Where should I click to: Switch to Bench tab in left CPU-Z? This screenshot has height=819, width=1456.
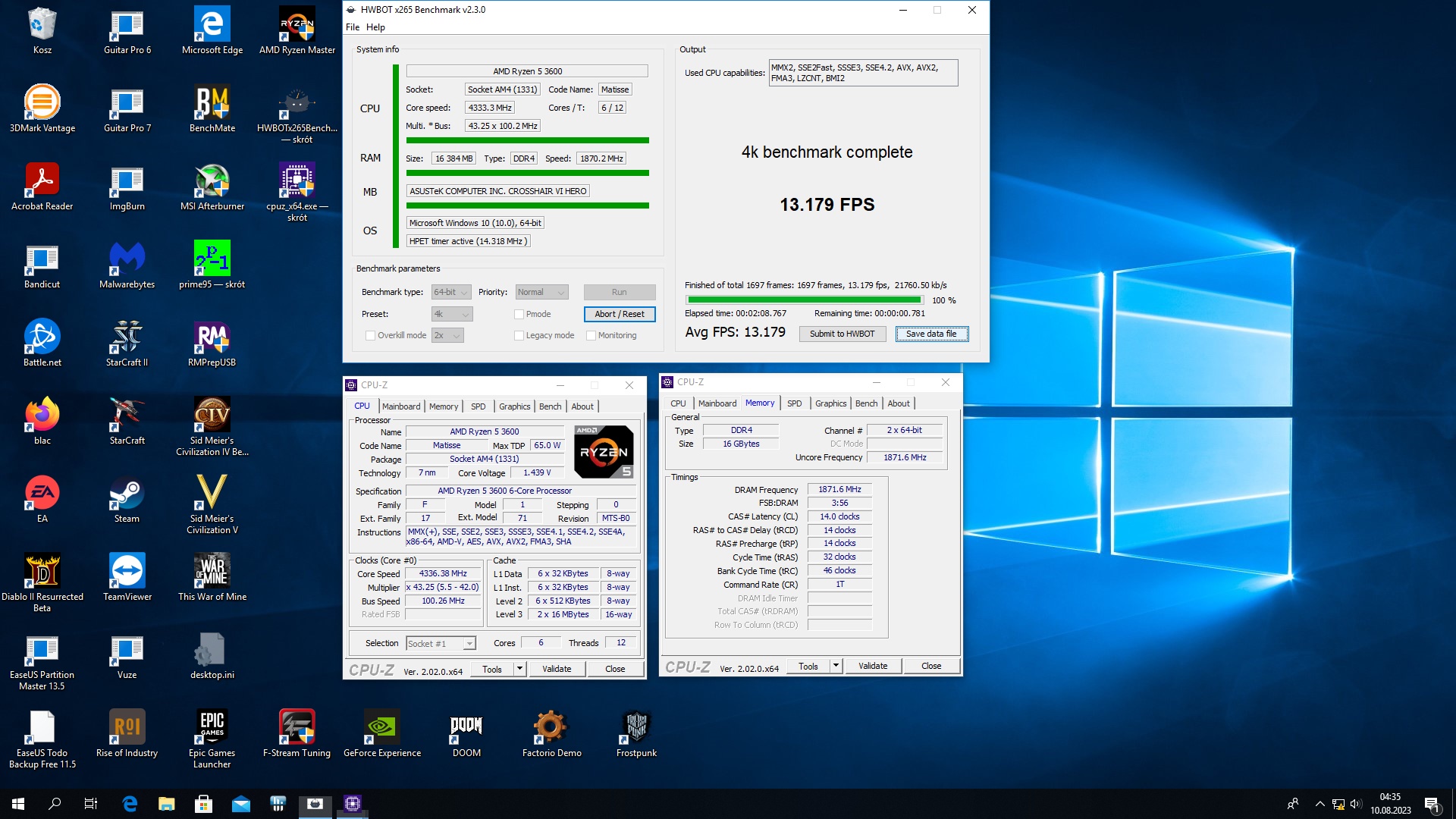(x=551, y=406)
